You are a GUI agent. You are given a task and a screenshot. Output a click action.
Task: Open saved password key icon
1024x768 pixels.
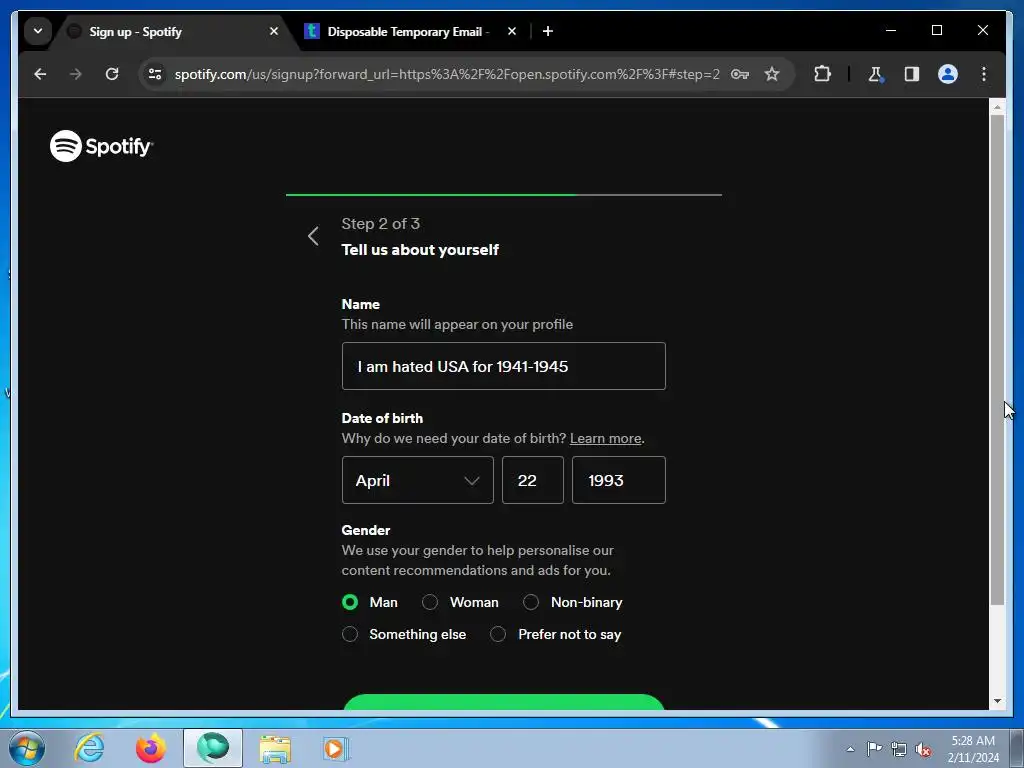(739, 74)
